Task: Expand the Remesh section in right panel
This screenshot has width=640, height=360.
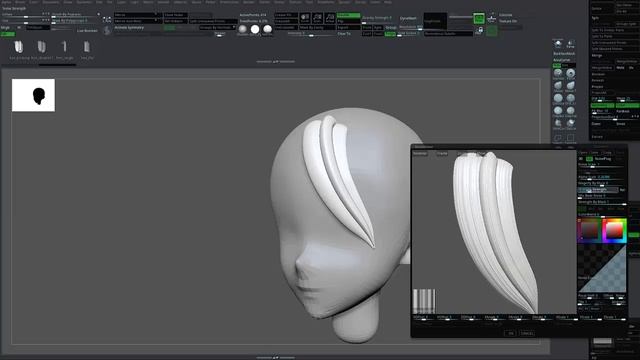Action: pos(598,80)
